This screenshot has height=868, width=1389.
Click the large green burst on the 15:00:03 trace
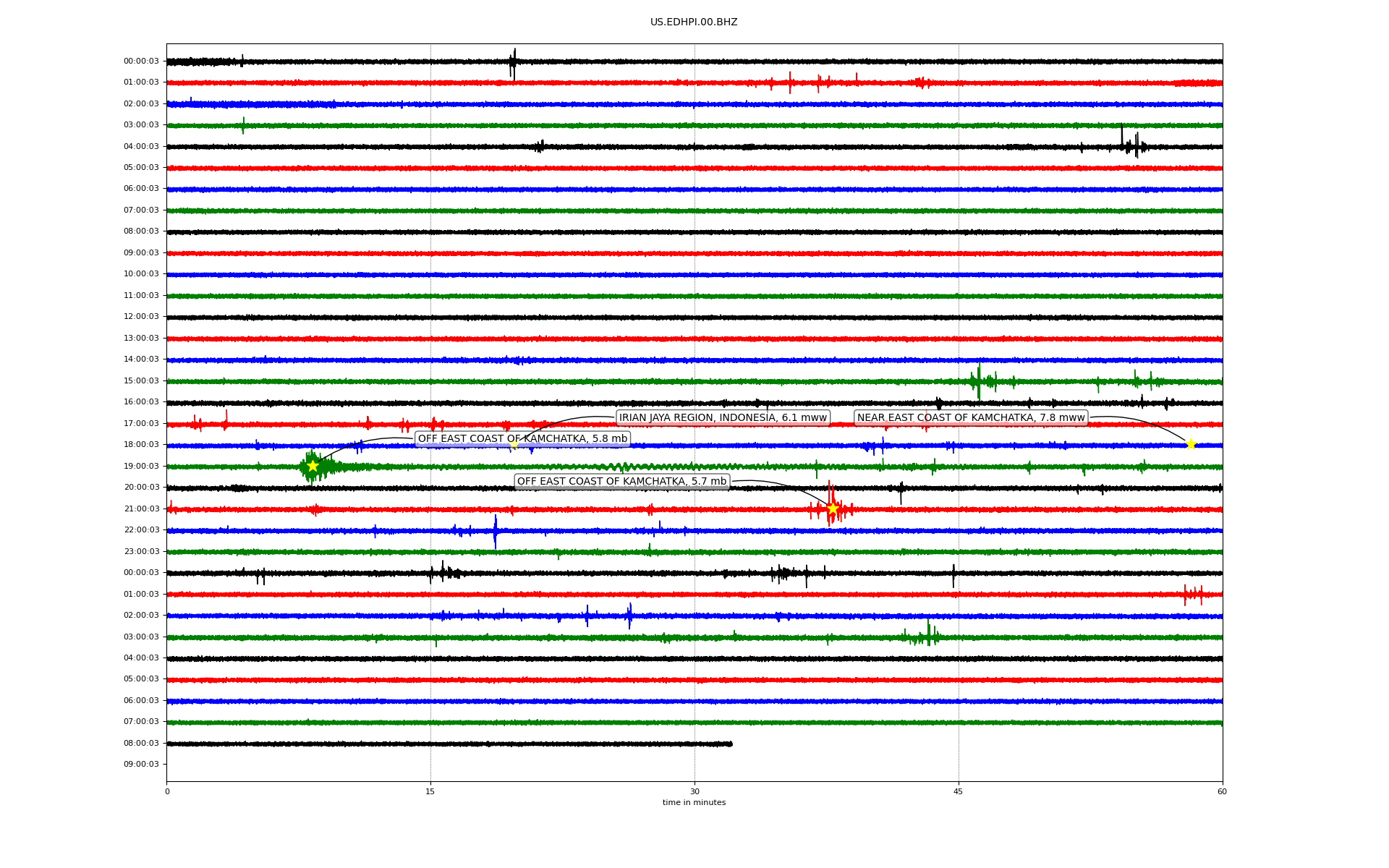(x=979, y=380)
